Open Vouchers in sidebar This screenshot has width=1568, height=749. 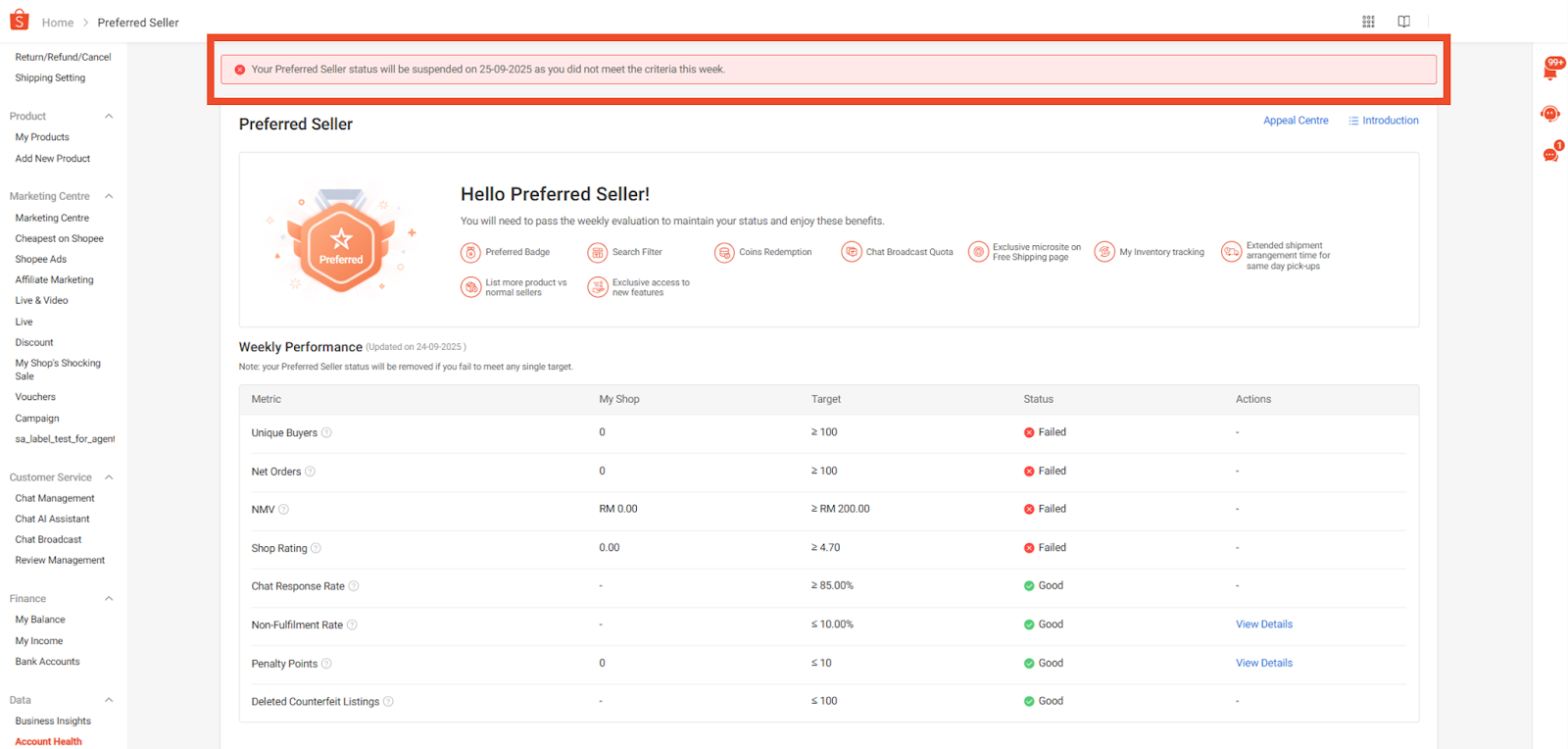tap(35, 397)
